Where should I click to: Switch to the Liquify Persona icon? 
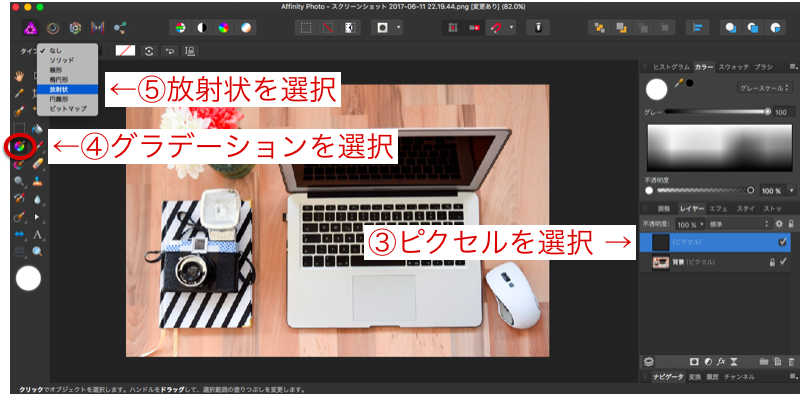click(x=55, y=26)
